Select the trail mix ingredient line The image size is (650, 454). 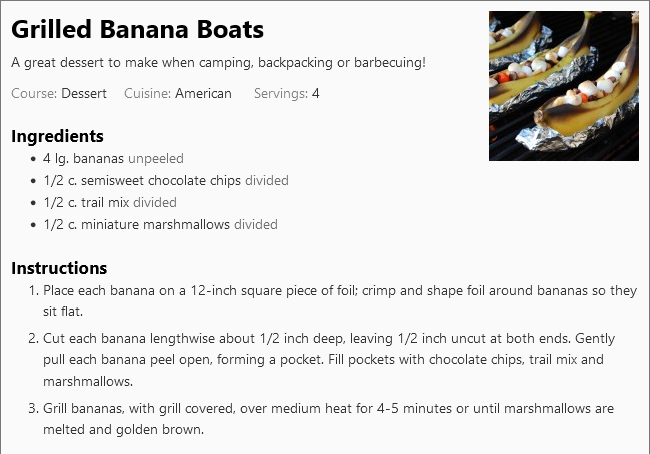[x=110, y=202]
